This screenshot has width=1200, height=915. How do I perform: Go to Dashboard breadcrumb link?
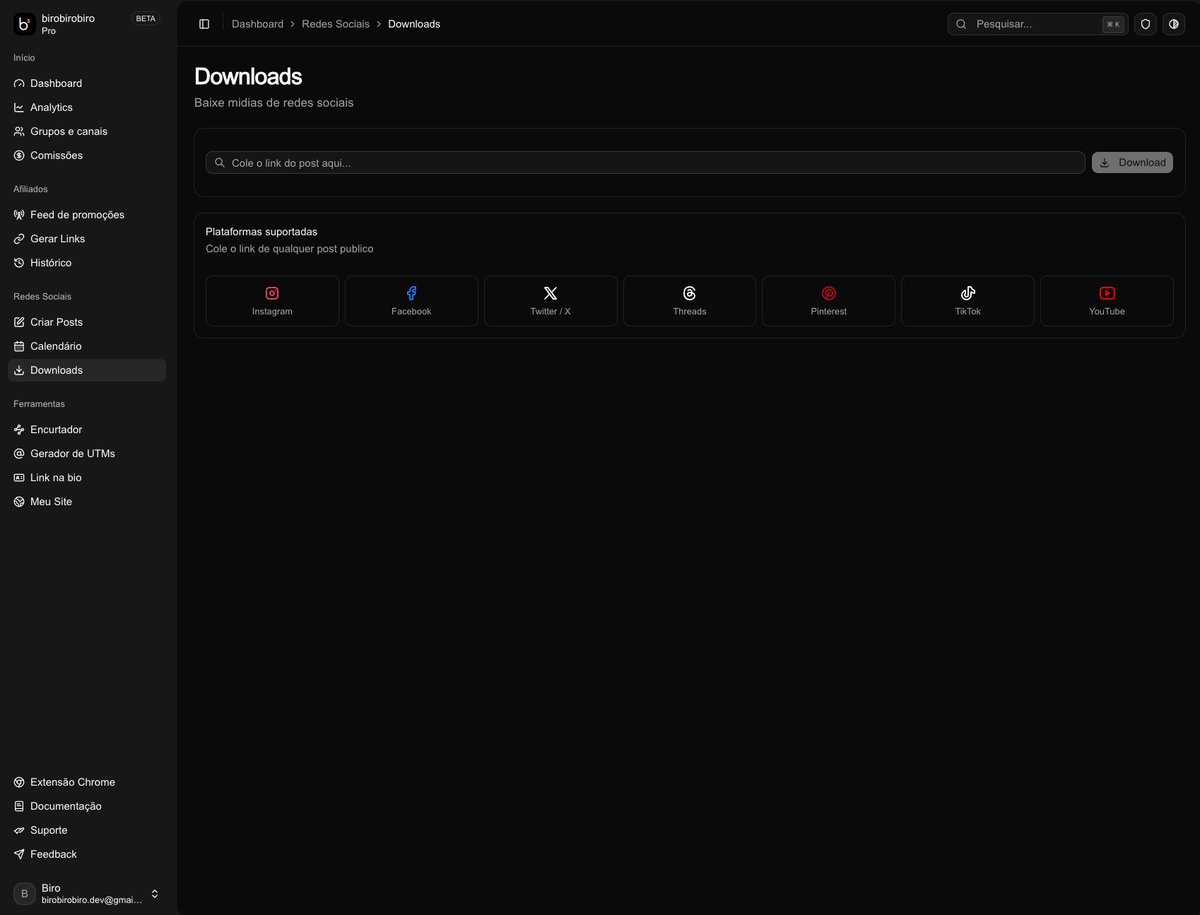(x=257, y=24)
